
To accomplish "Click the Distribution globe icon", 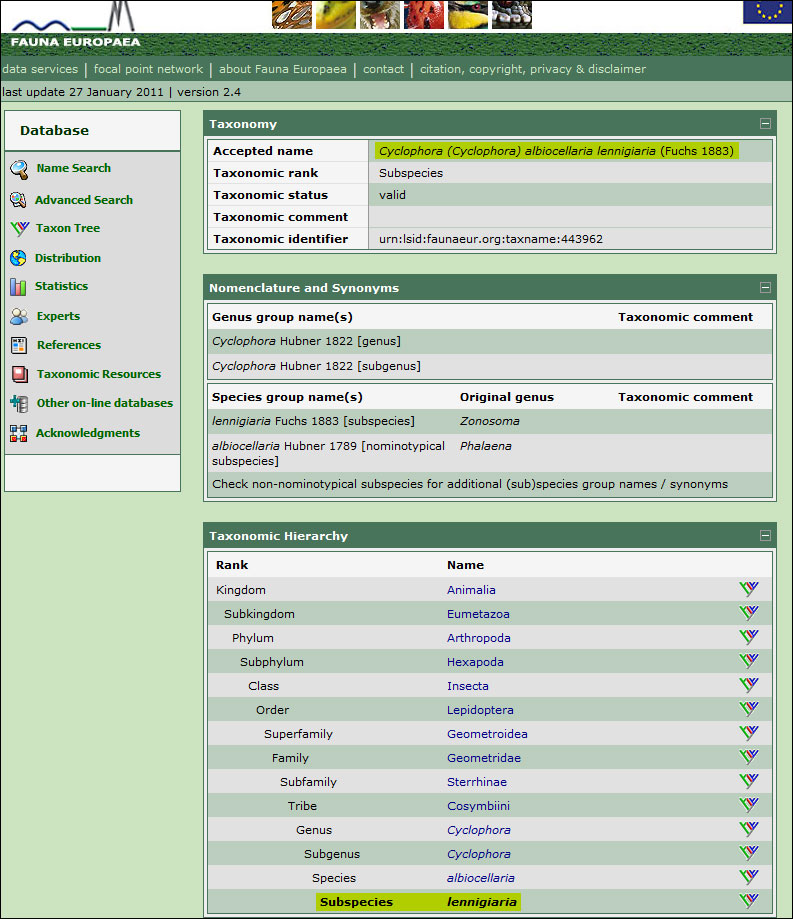I will tap(18, 258).
